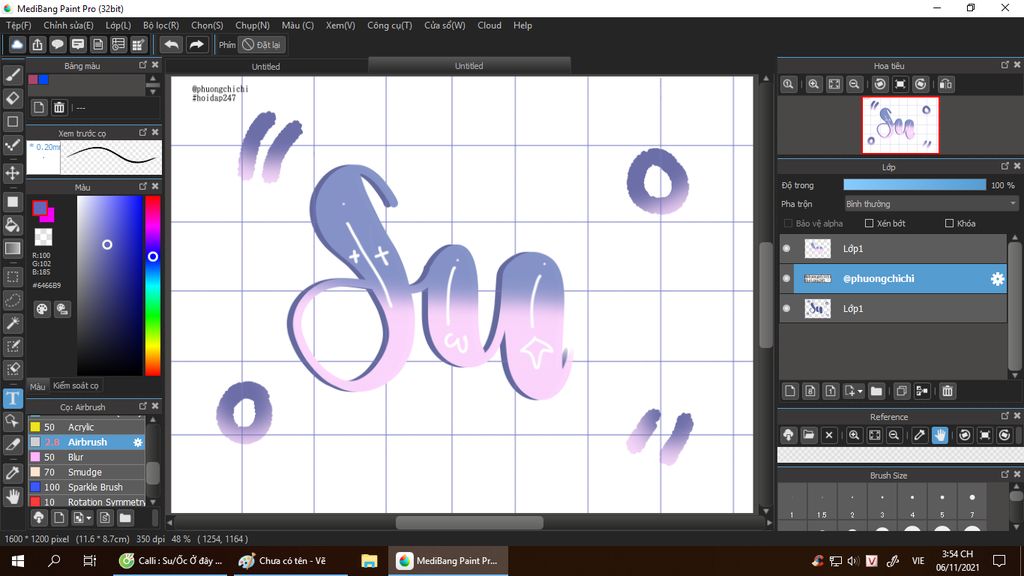This screenshot has width=1024, height=576.
Task: Create a new layer folder
Action: [876, 391]
